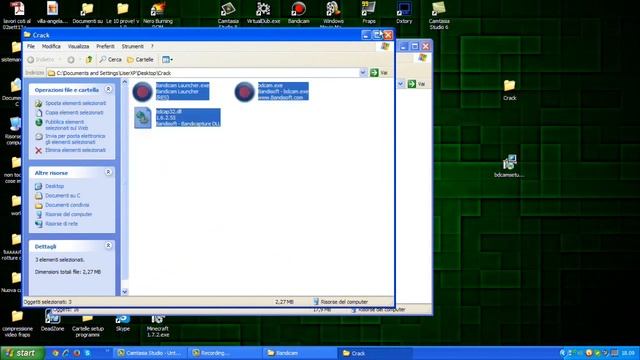Select Camtasia Studio 6 desktop icon
Screen dimensions: 640x360
tap(439, 15)
